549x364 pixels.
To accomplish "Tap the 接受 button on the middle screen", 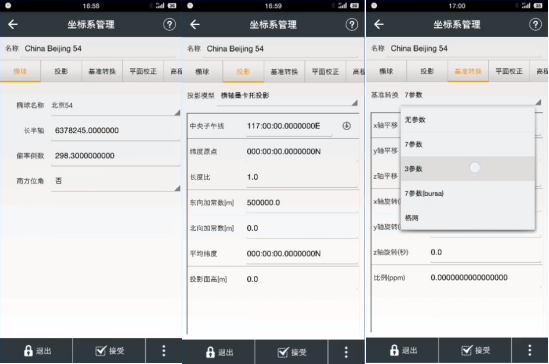I will point(292,352).
